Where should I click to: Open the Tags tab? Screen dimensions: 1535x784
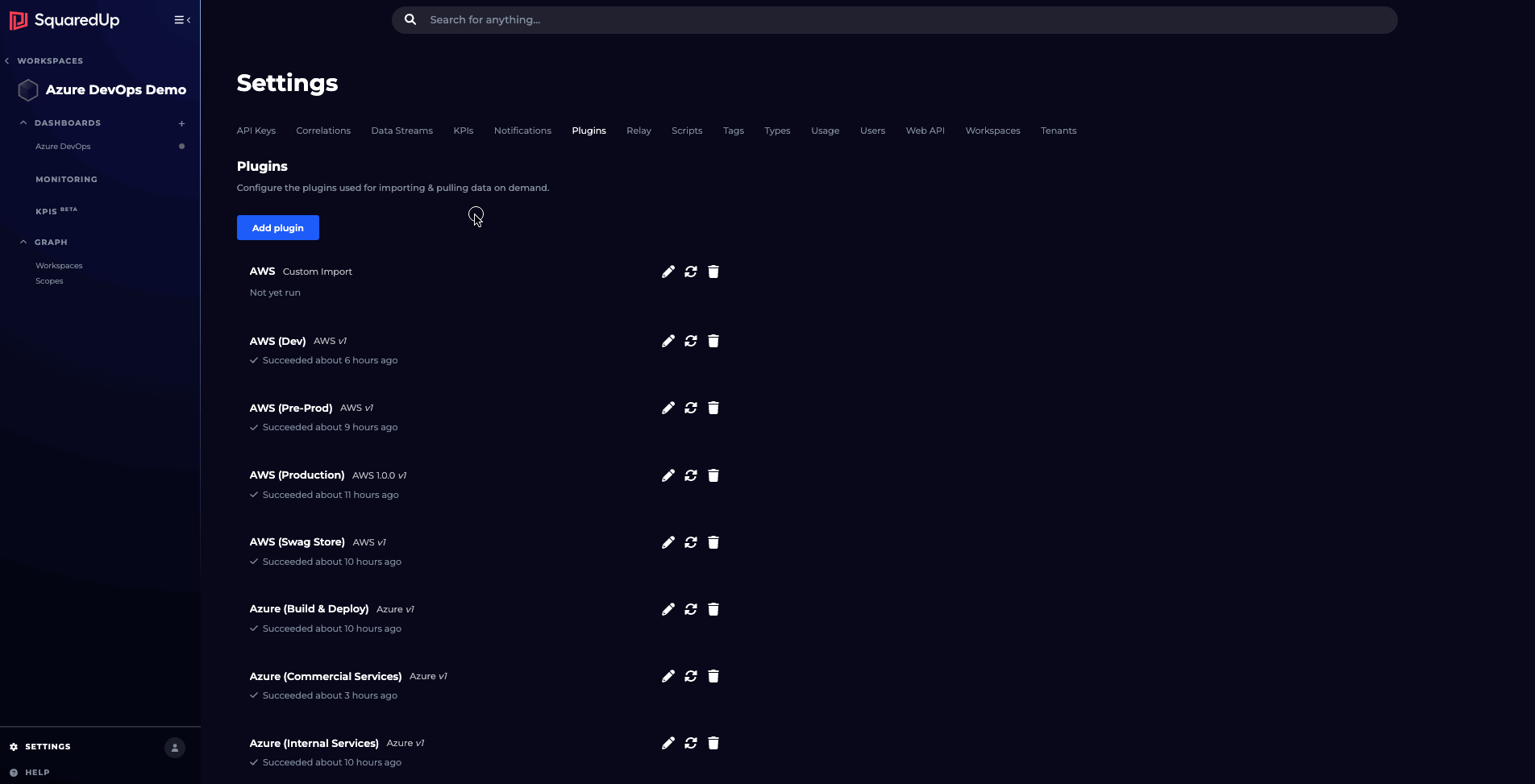click(734, 131)
